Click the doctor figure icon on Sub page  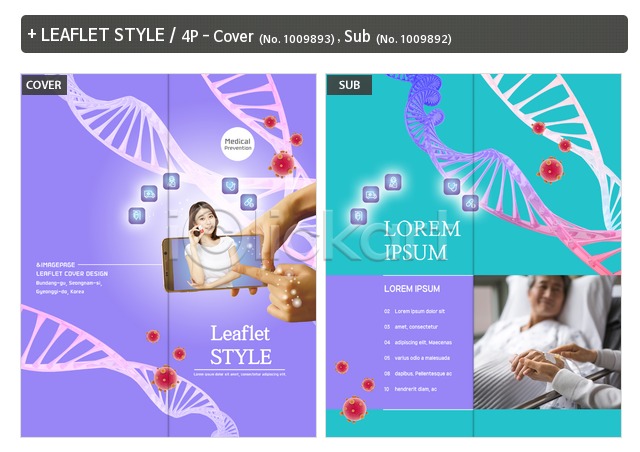(393, 182)
